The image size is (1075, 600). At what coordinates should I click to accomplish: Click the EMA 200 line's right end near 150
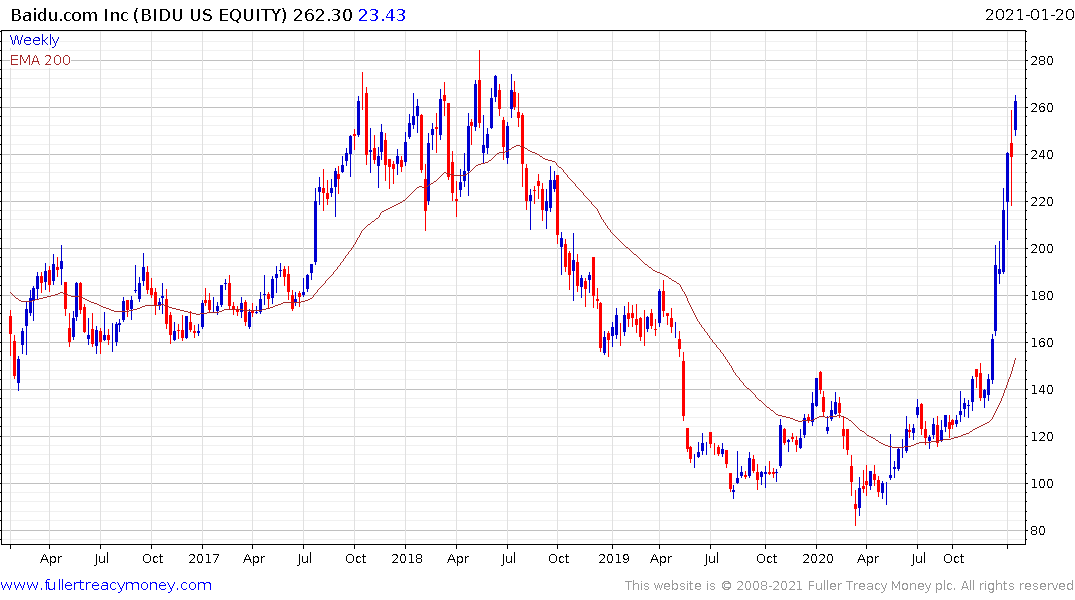(1015, 359)
